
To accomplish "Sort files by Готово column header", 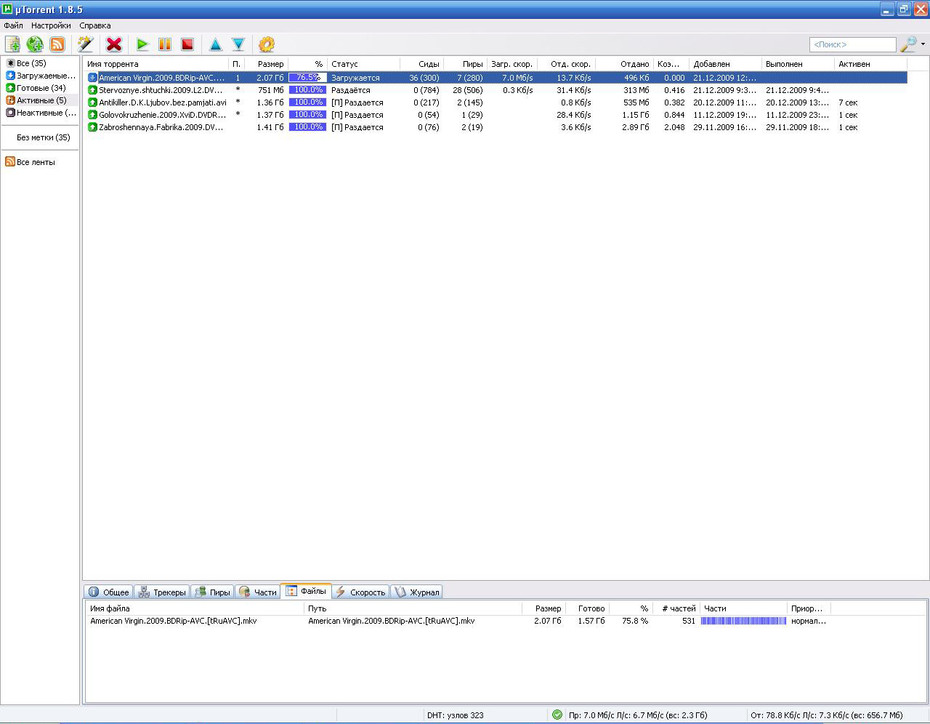I will pyautogui.click(x=587, y=608).
